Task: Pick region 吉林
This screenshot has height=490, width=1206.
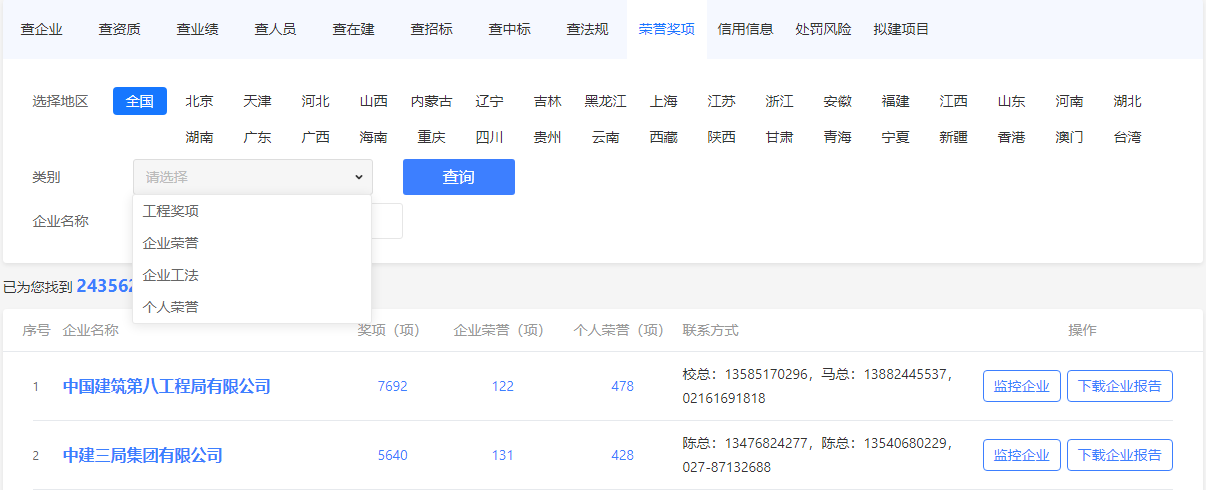Action: coord(548,101)
